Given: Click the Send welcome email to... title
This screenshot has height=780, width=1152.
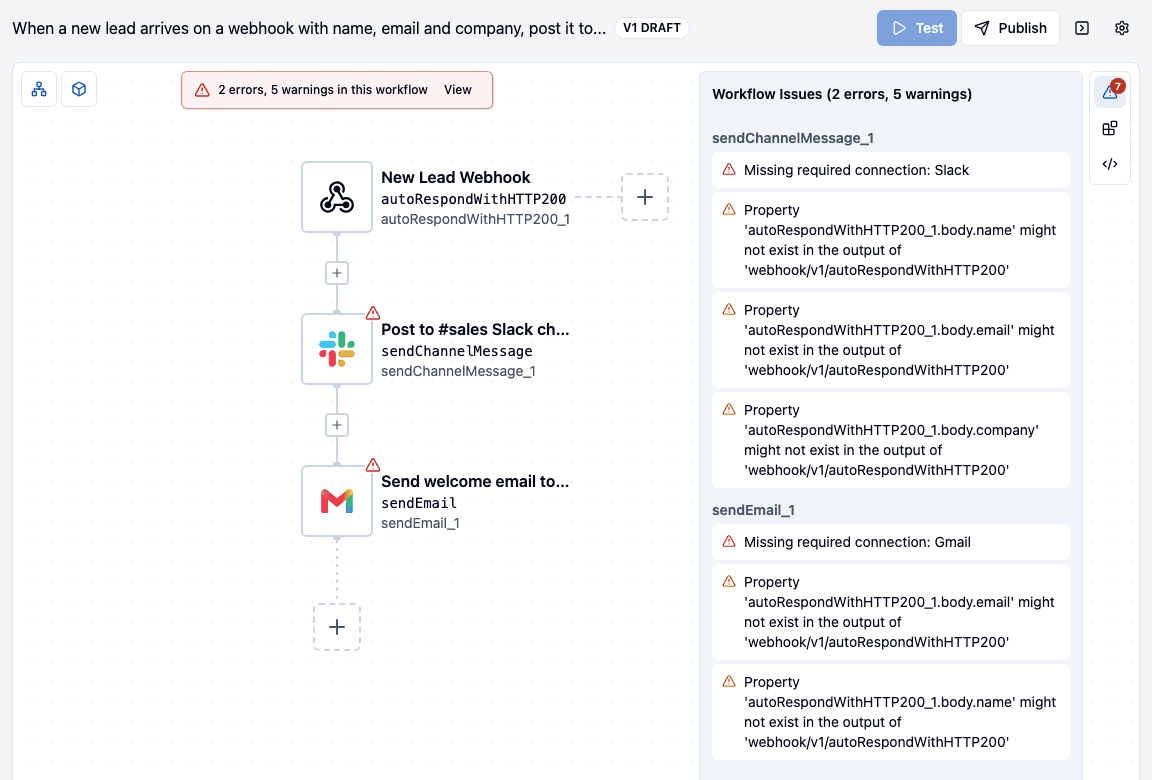Looking at the screenshot, I should [x=475, y=482].
